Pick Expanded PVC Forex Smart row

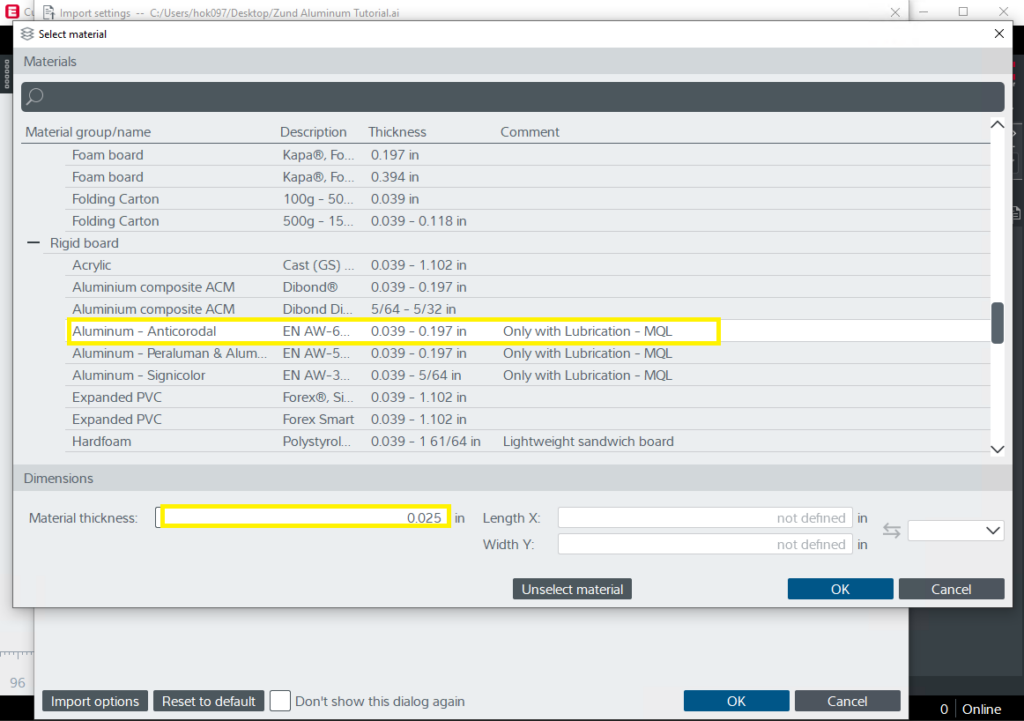click(115, 419)
